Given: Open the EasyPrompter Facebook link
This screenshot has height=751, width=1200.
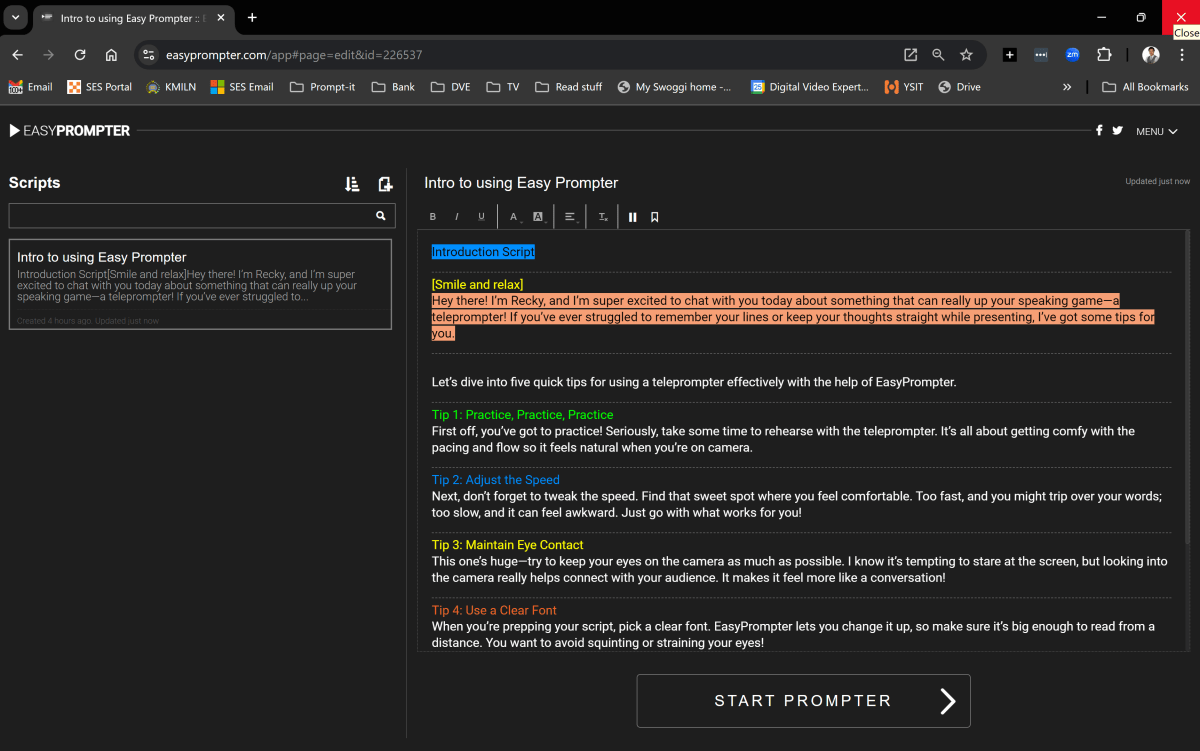Looking at the screenshot, I should [1099, 130].
